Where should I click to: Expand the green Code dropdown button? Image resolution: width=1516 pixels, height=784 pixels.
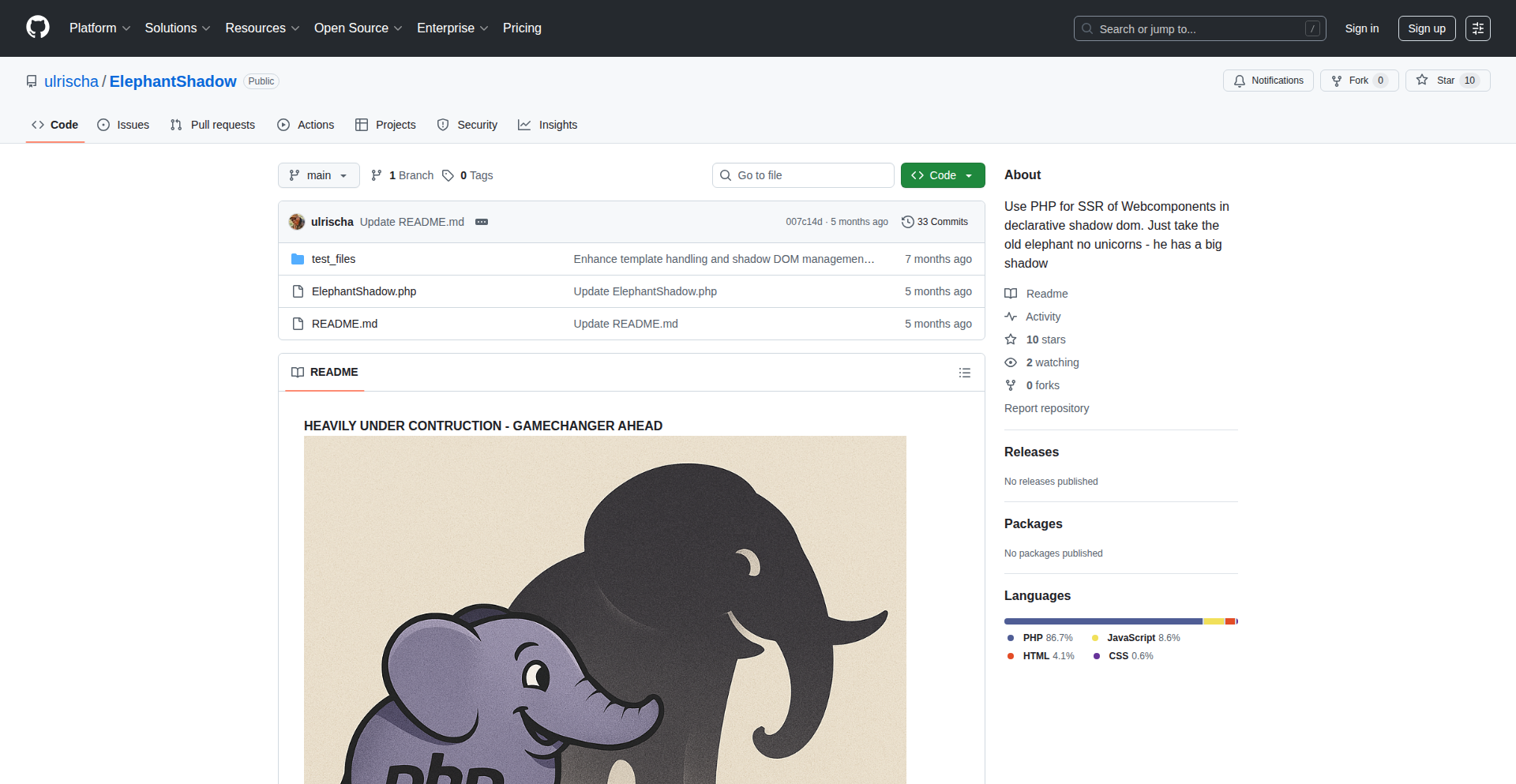(942, 175)
